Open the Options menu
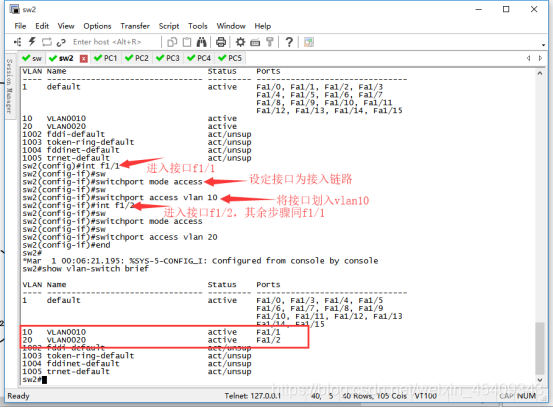The width and height of the screenshot is (553, 408). (x=97, y=26)
